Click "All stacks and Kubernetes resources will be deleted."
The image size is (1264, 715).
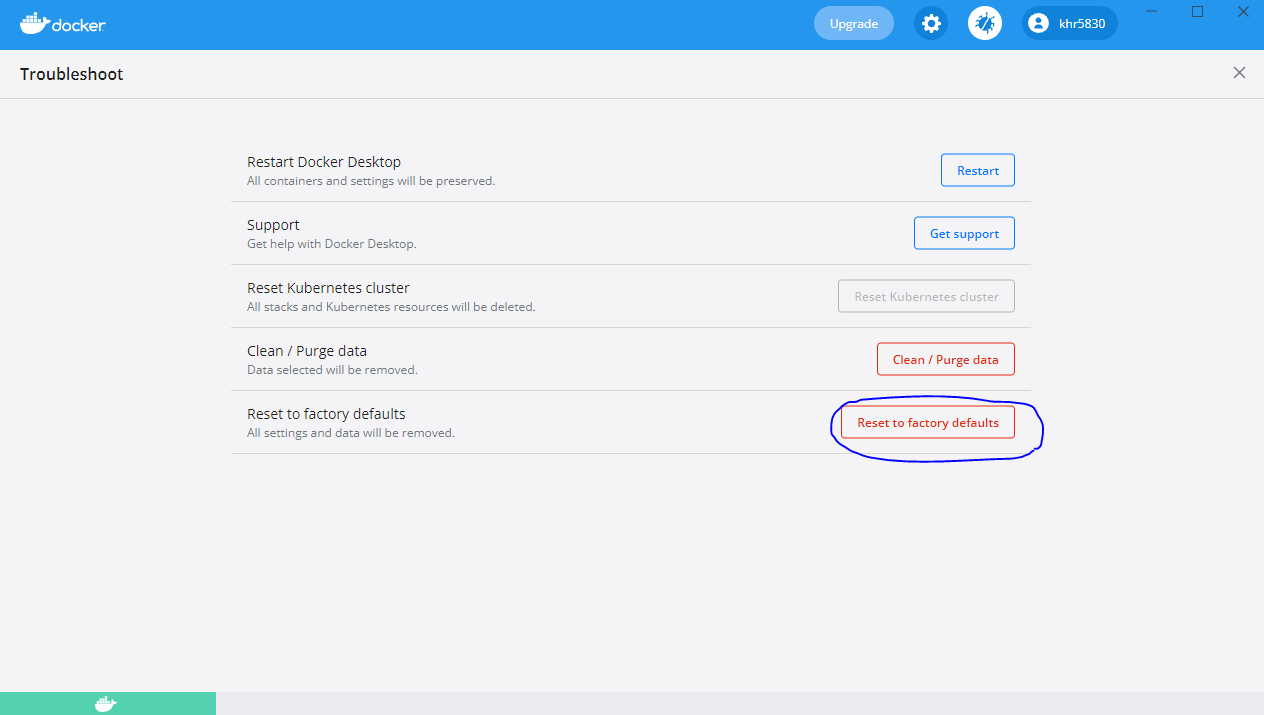click(x=391, y=307)
